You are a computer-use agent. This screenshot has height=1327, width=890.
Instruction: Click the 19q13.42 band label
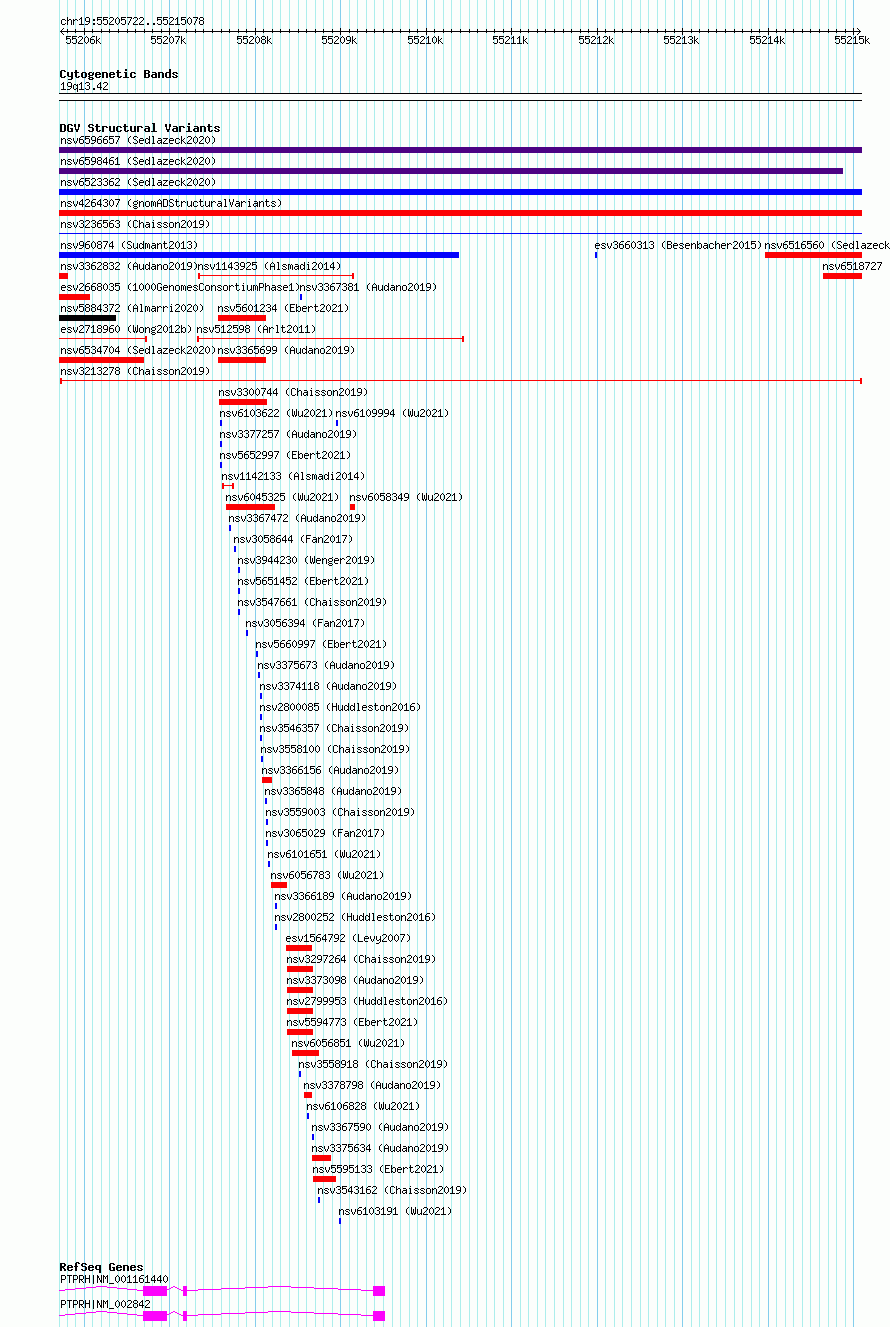[x=84, y=86]
